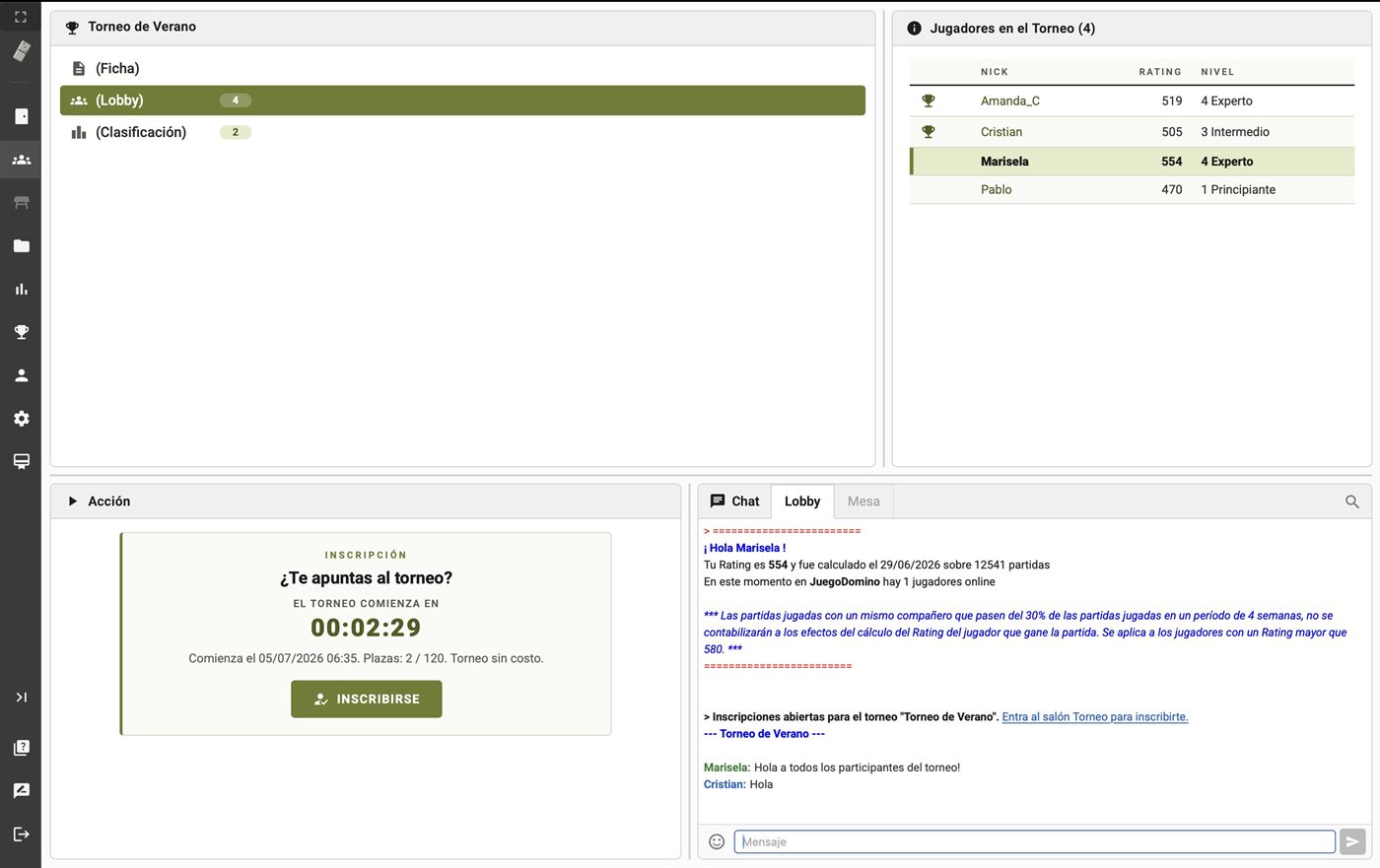Search the chat with magnifier icon

tap(1352, 501)
